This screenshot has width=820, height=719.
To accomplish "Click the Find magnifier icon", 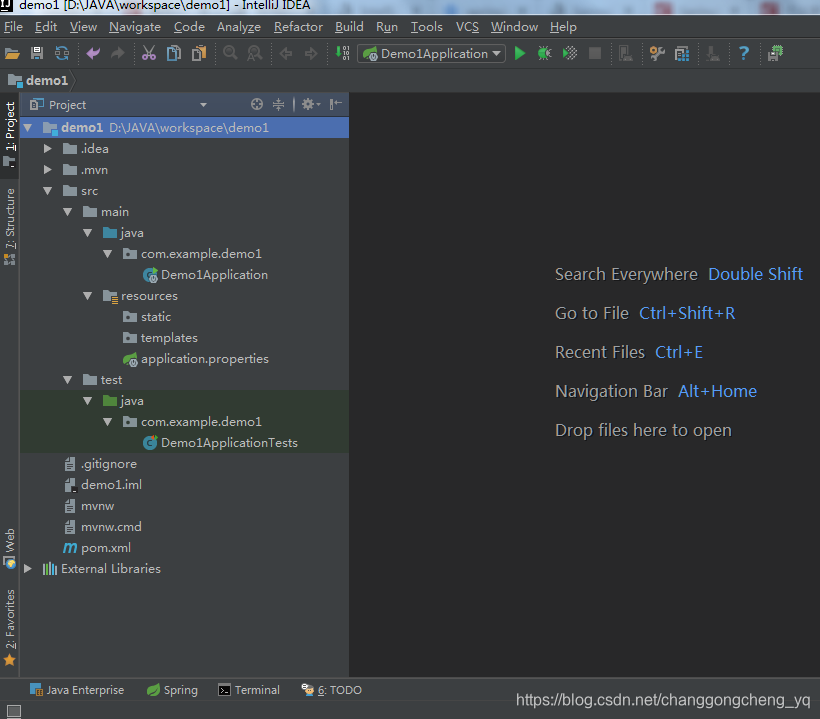I will click(x=230, y=53).
